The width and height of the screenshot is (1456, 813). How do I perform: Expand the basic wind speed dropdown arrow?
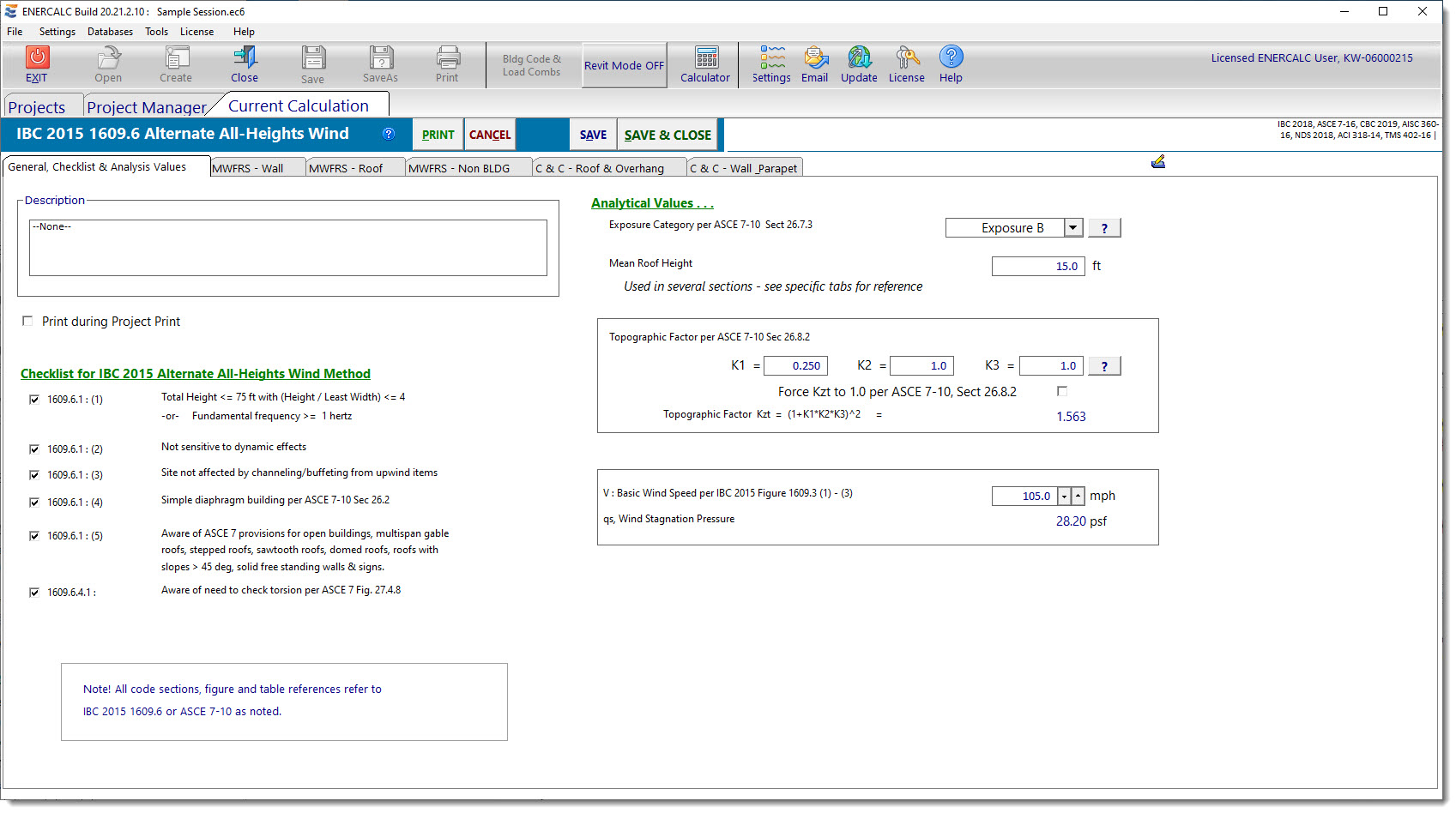1064,497
